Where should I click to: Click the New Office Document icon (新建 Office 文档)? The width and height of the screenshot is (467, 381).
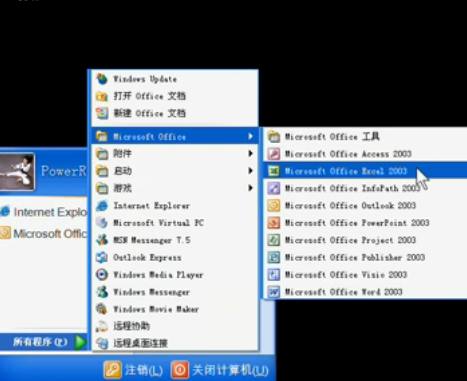click(x=102, y=113)
